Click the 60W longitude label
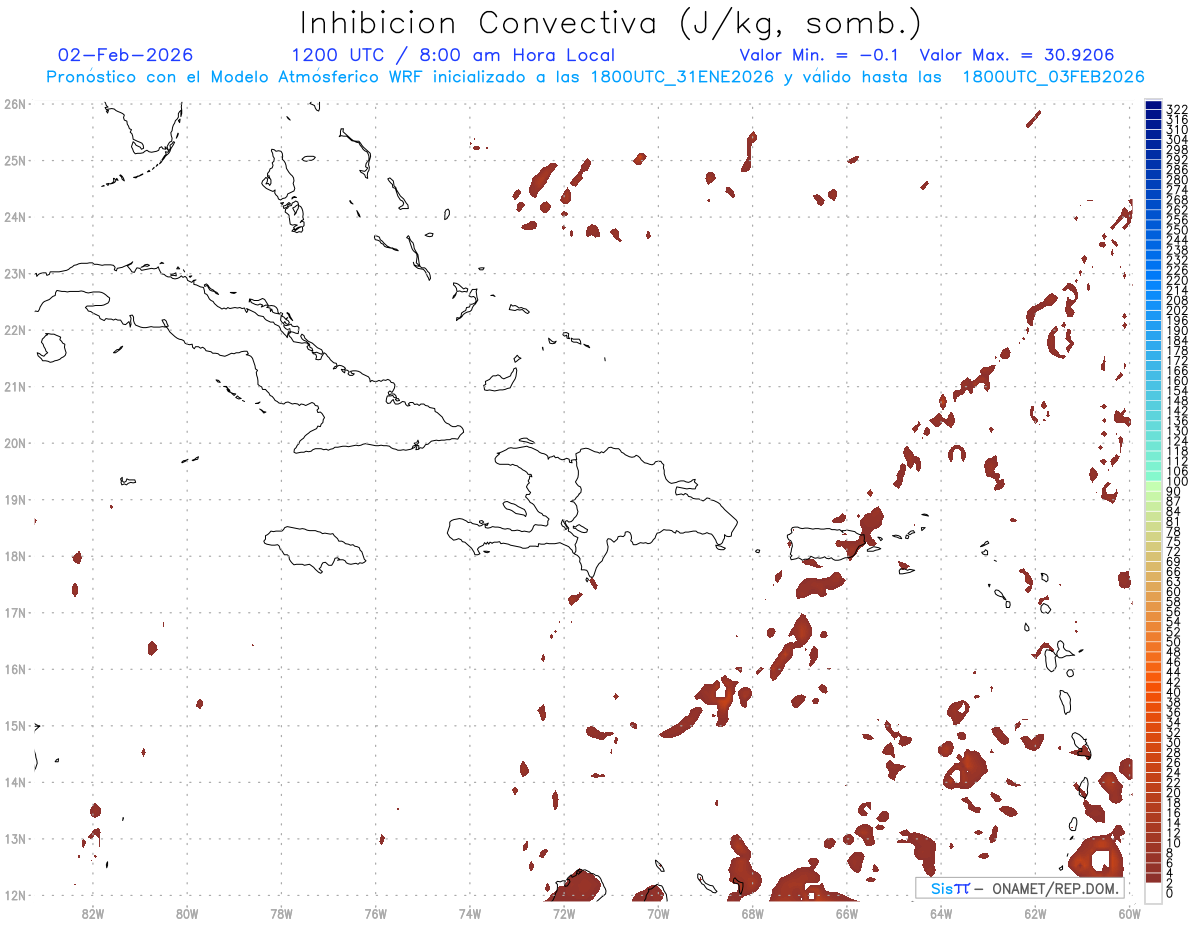 1129,913
